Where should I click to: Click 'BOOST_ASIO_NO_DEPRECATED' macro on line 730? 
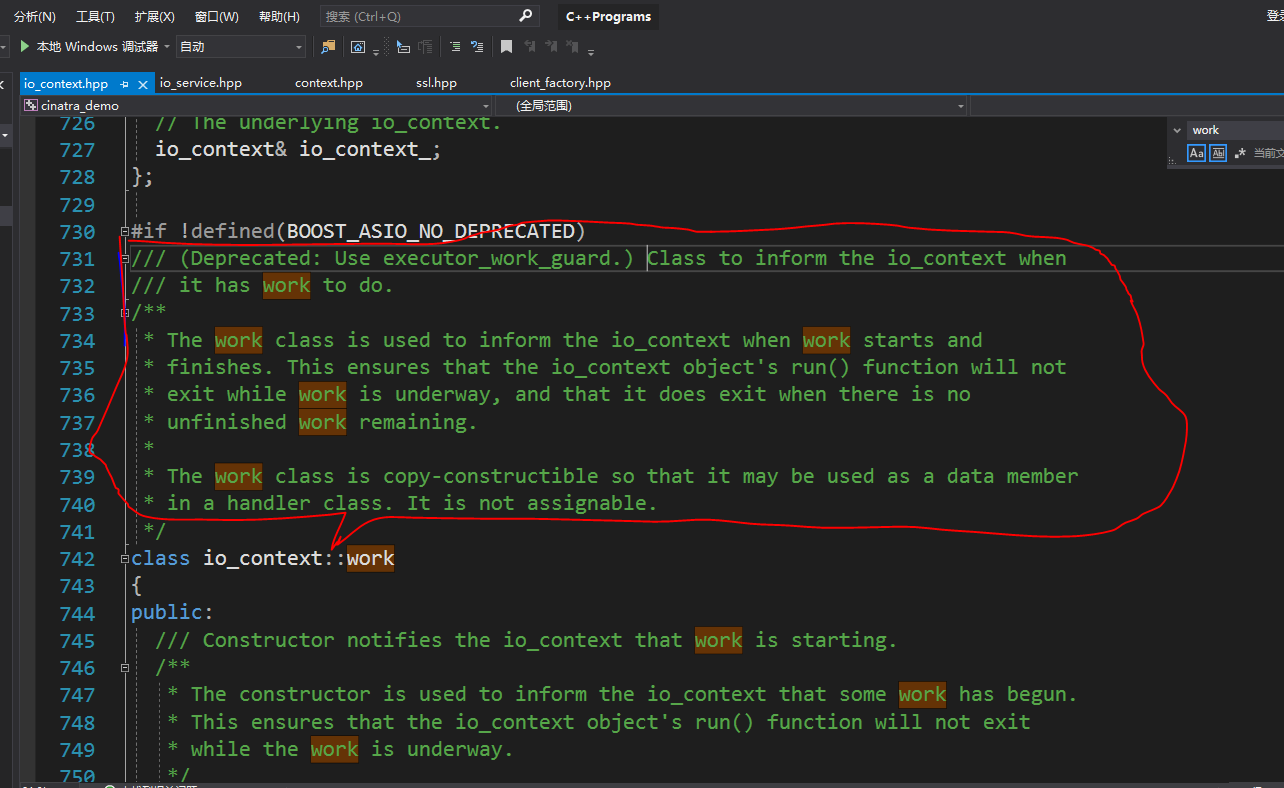point(431,231)
